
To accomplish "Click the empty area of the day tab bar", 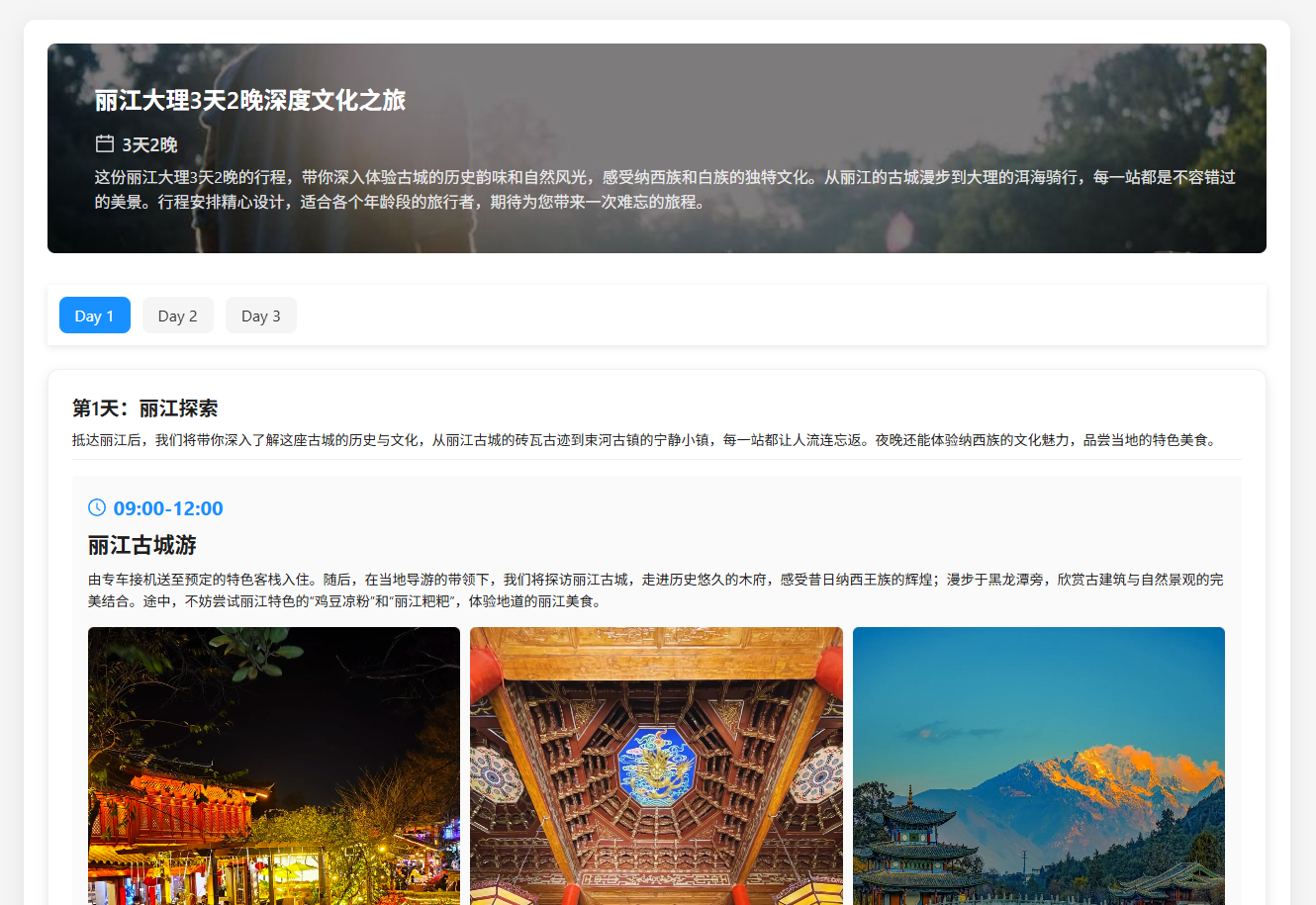I will pyautogui.click(x=772, y=316).
